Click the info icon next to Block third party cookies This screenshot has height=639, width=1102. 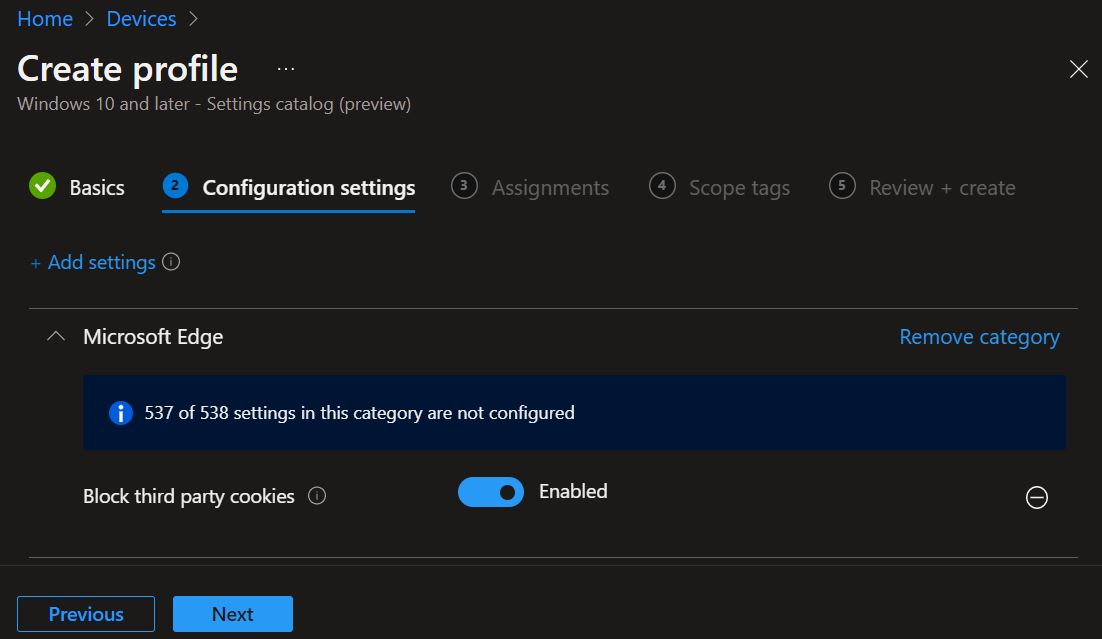tap(317, 496)
